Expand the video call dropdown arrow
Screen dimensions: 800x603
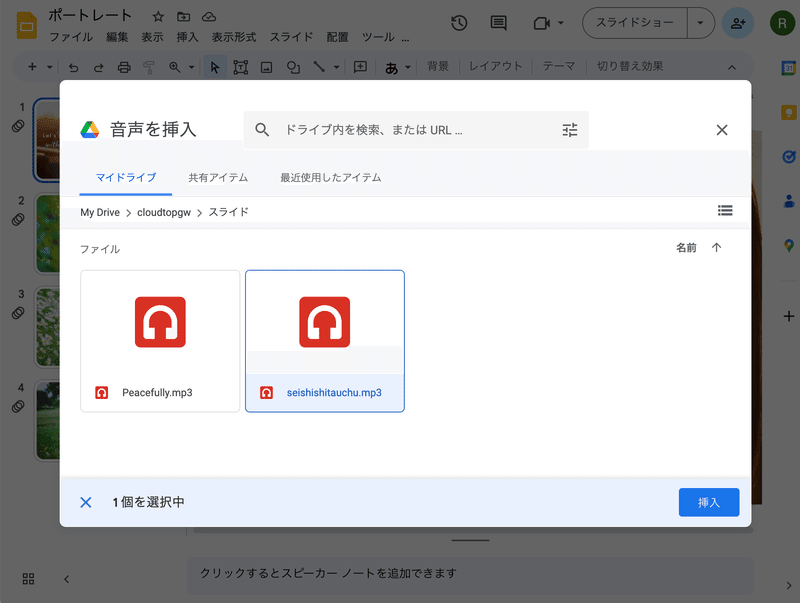(561, 23)
